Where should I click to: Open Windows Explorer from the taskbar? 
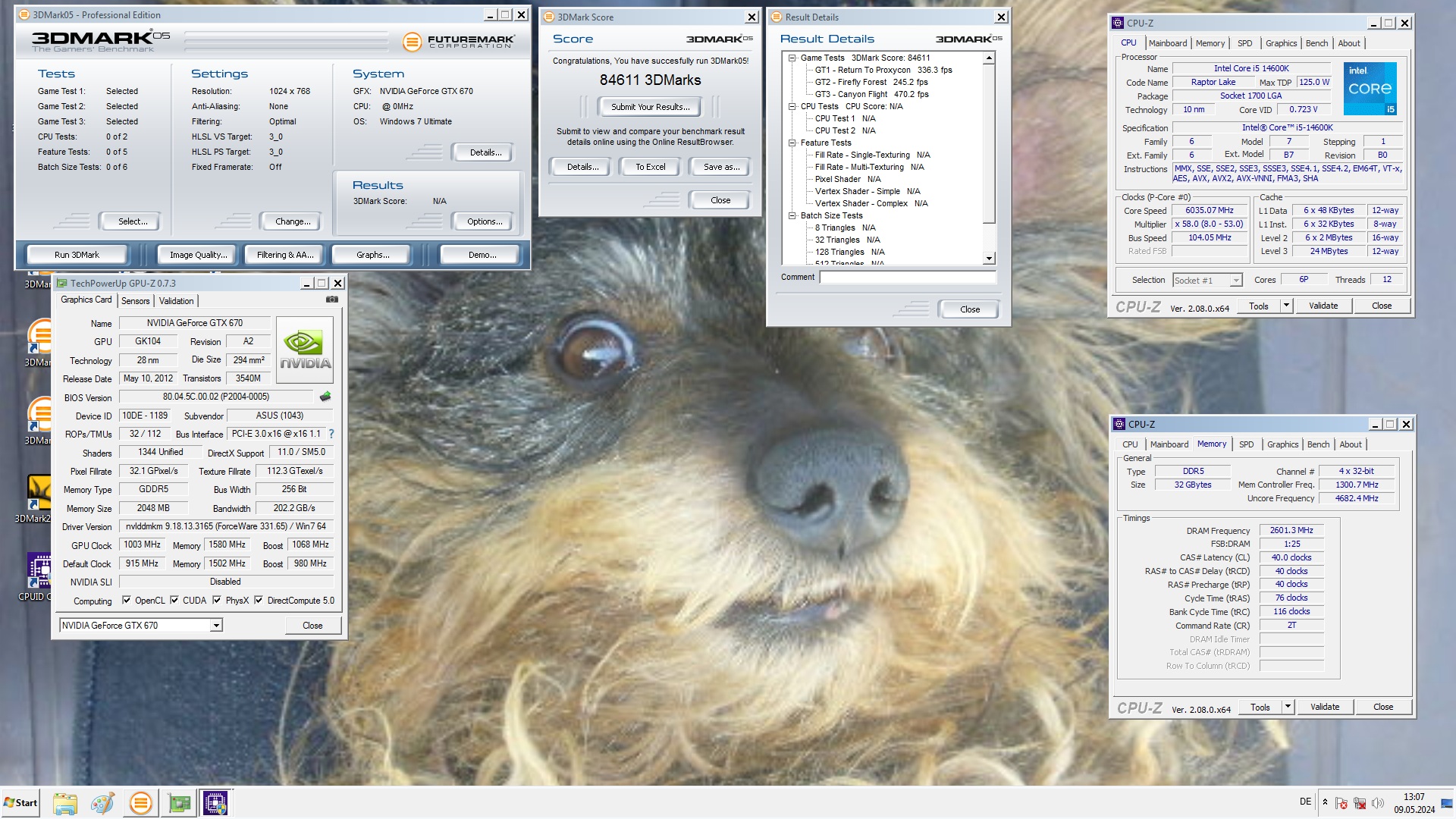pos(64,803)
